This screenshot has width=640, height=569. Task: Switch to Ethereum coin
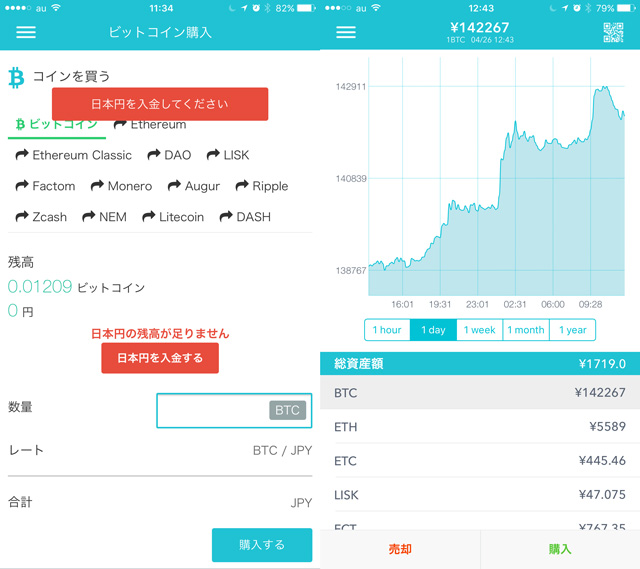click(150, 124)
